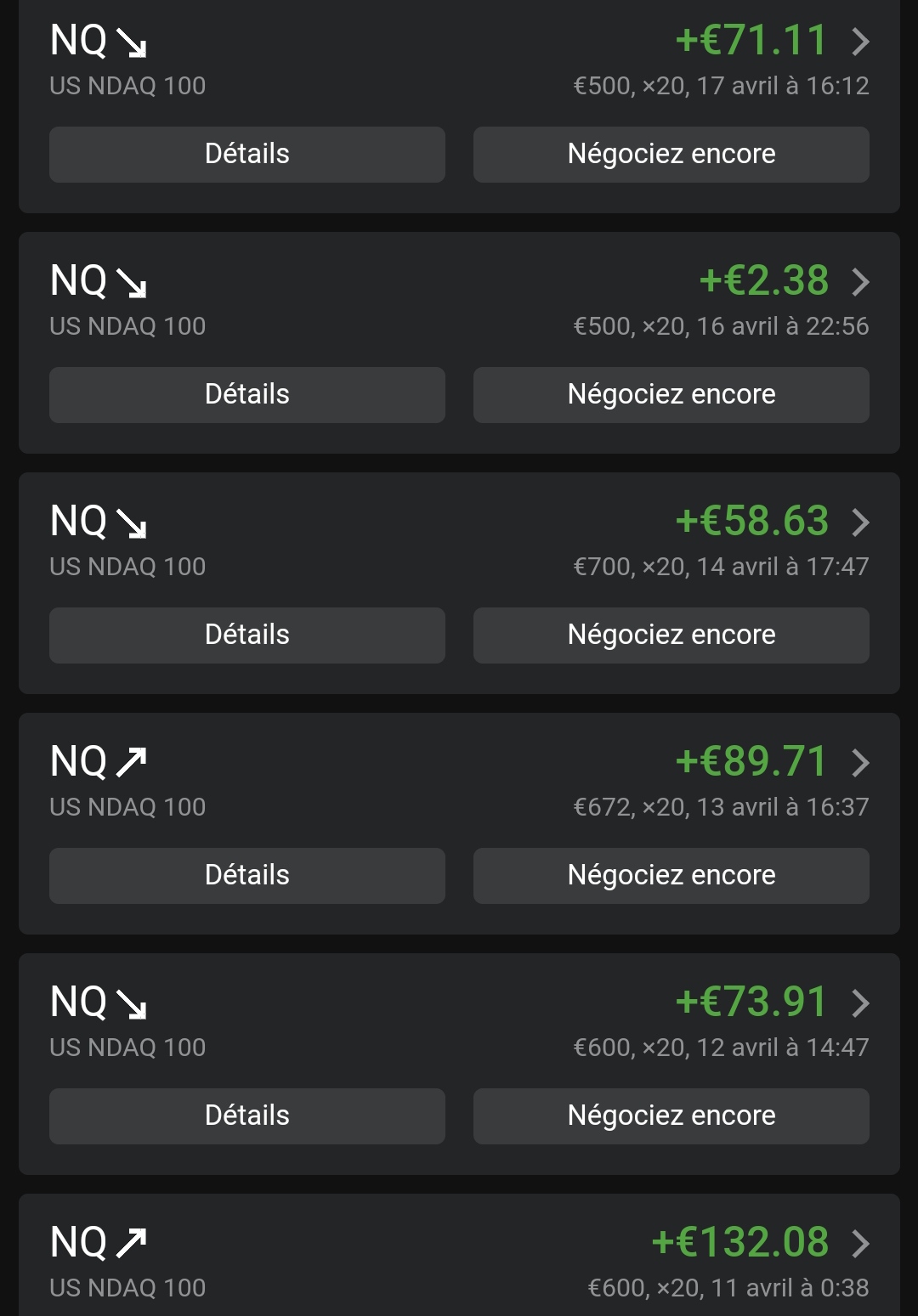Screen dimensions: 918x1316
Task: Expand the +€71.11 trade chevron
Action: [x=860, y=41]
